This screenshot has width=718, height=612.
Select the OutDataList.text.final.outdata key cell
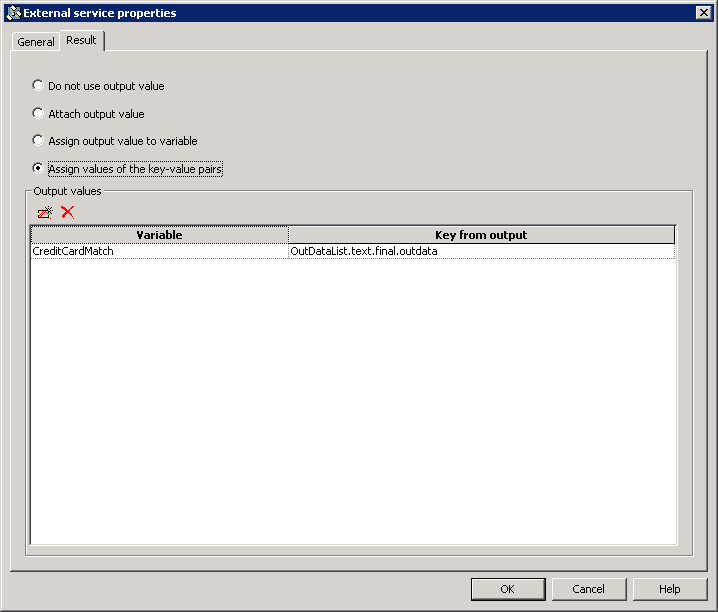(481, 251)
